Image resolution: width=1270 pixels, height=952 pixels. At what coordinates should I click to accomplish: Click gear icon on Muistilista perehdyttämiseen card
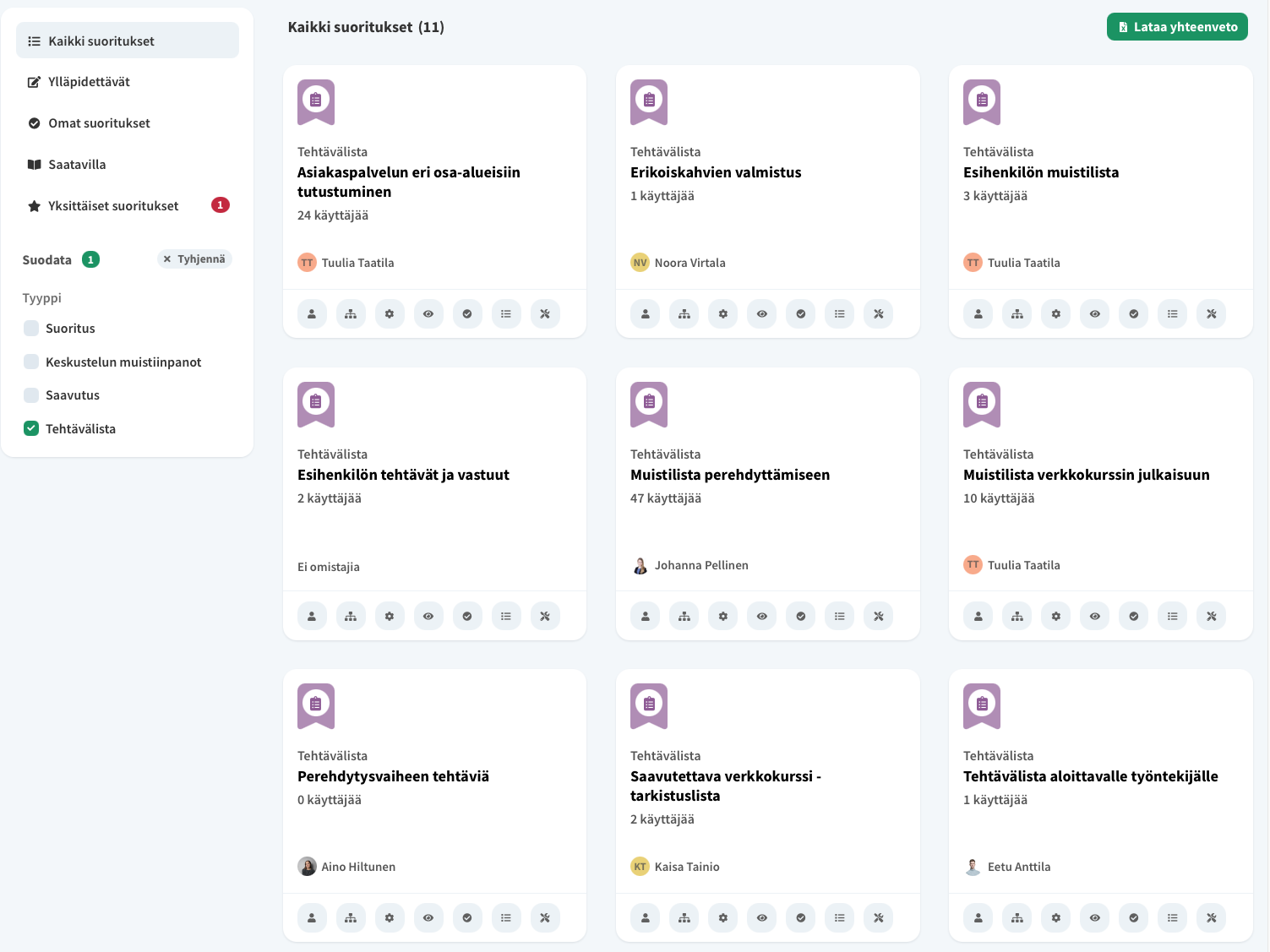(x=722, y=617)
